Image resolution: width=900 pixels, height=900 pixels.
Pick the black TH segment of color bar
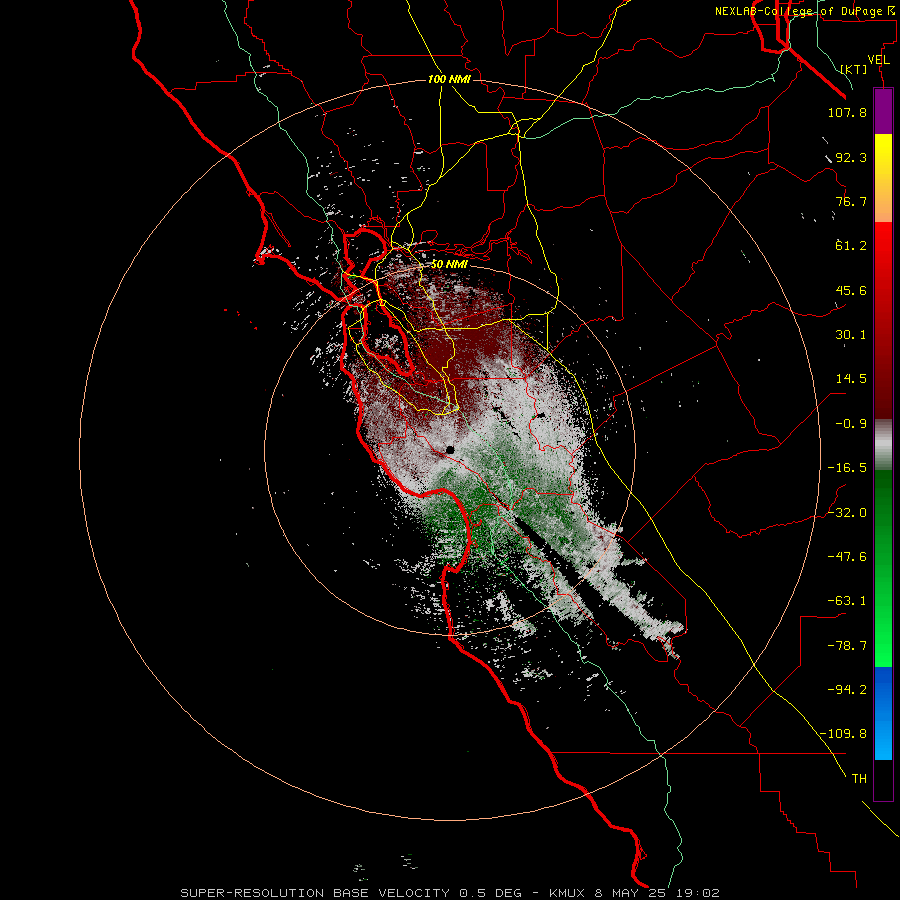point(883,779)
